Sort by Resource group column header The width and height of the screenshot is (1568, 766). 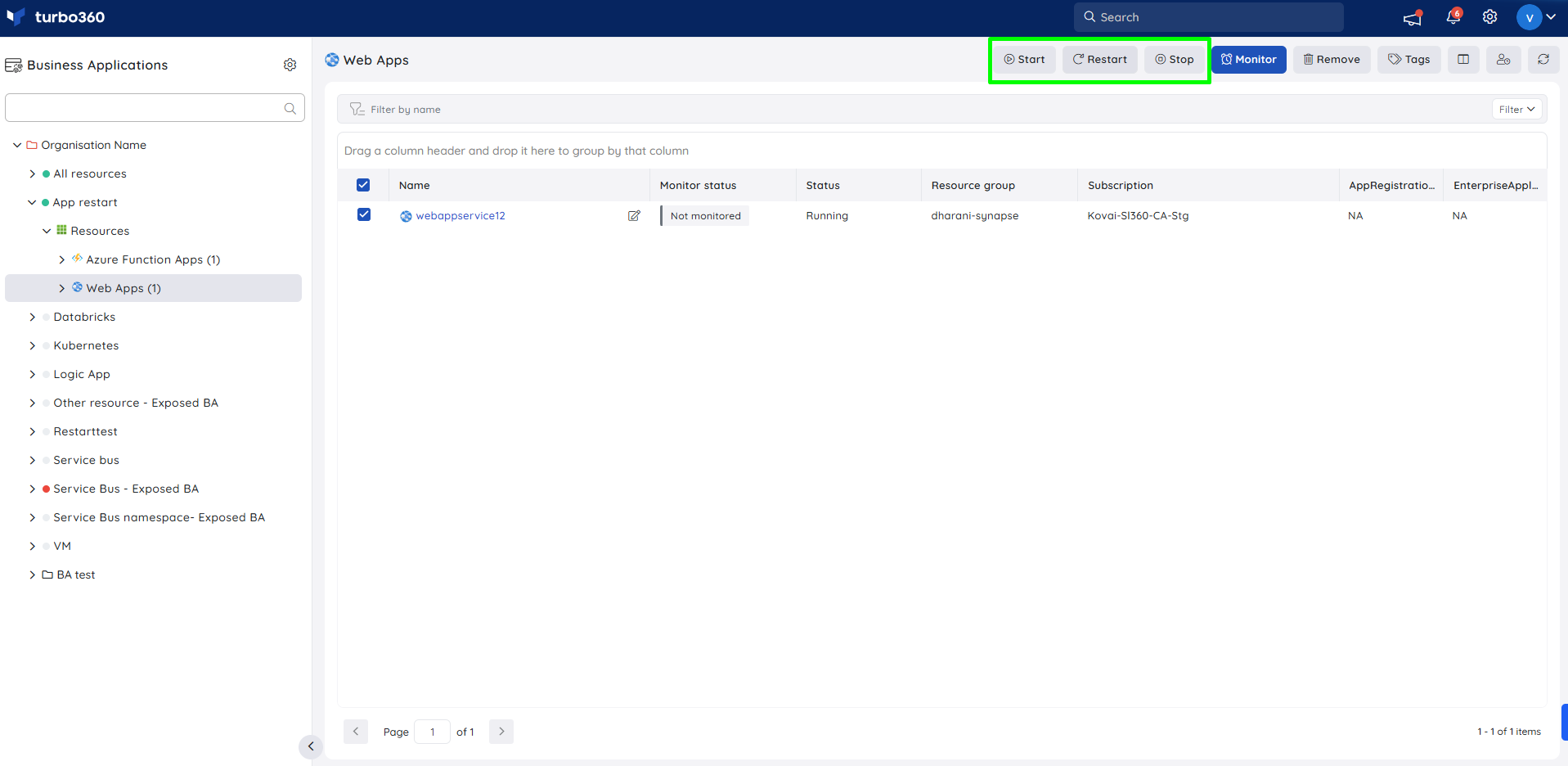(973, 186)
